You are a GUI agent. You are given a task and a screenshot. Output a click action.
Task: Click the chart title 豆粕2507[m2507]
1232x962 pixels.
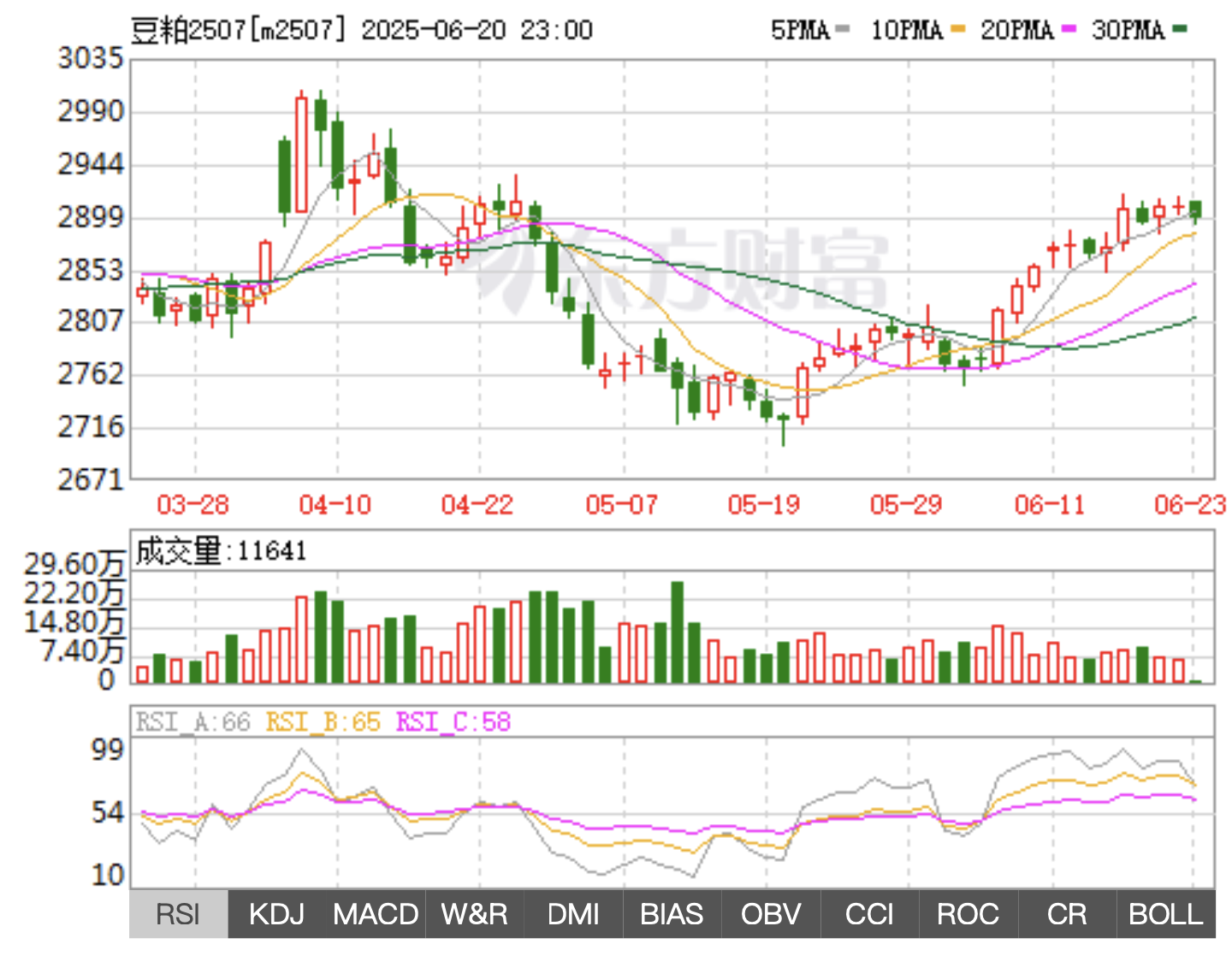240,31
